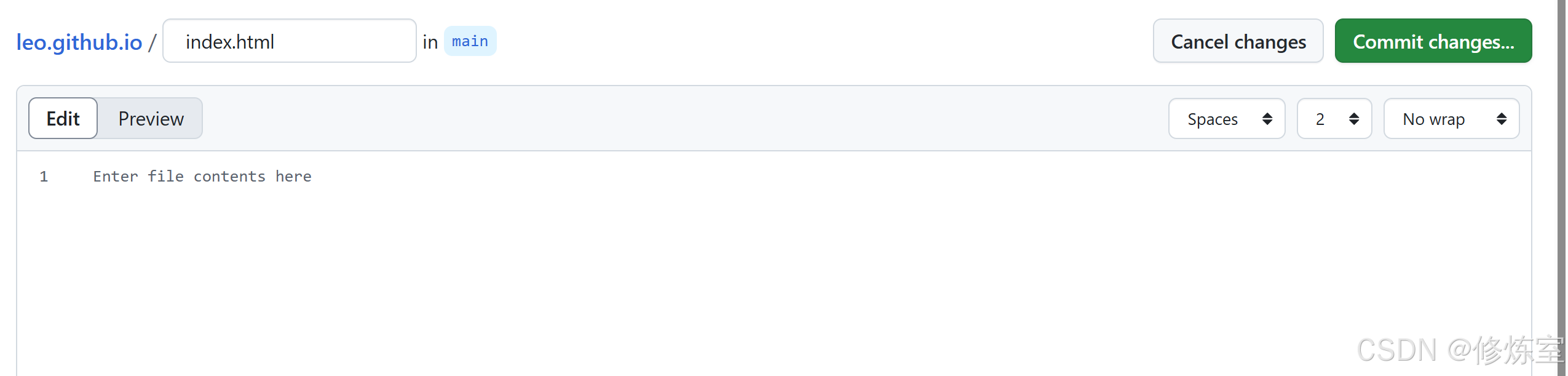
Task: Open the indent size 2 dropdown
Action: pos(1334,119)
